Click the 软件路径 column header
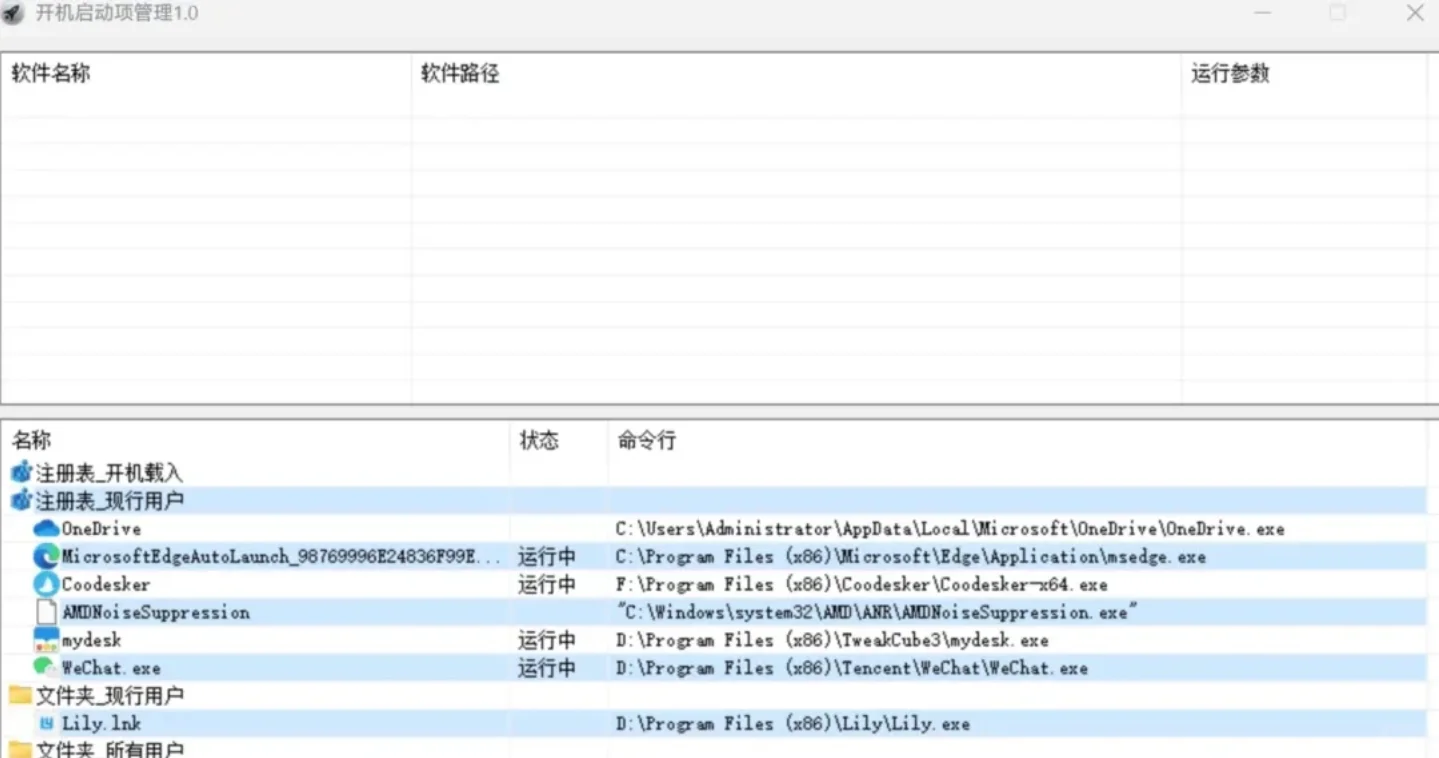 pos(460,73)
